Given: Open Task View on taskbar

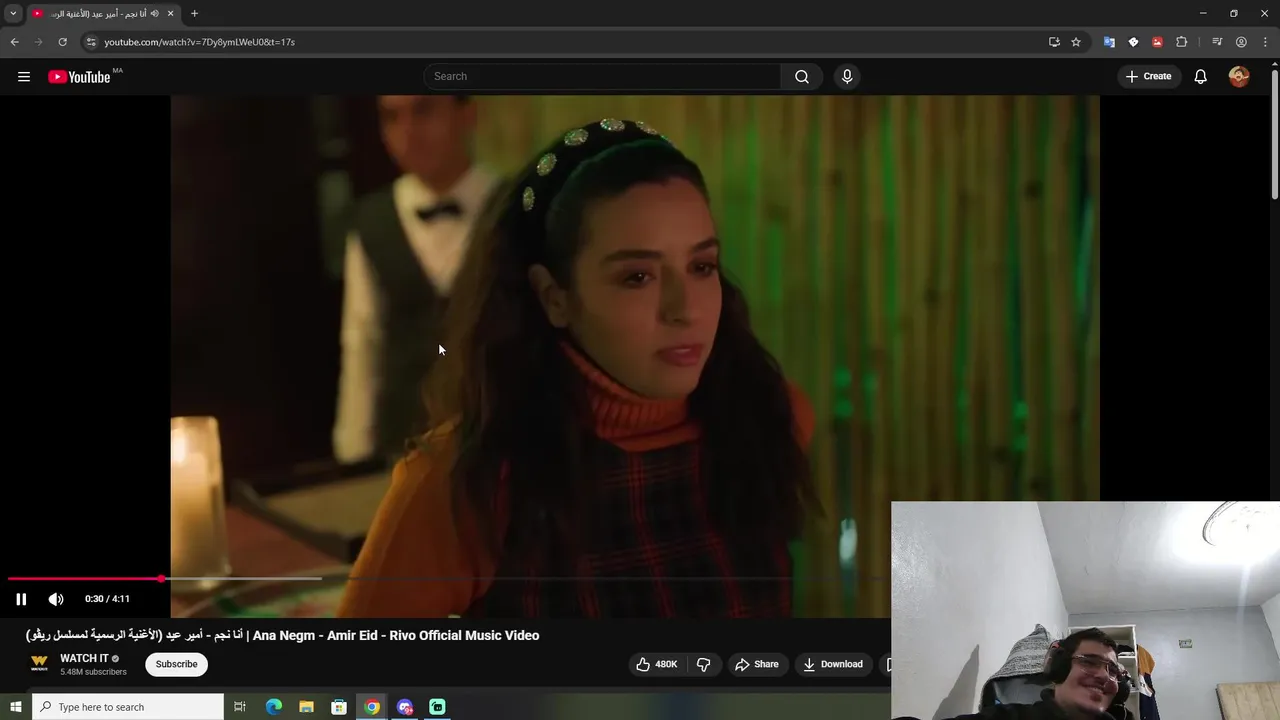Looking at the screenshot, I should click(x=240, y=707).
